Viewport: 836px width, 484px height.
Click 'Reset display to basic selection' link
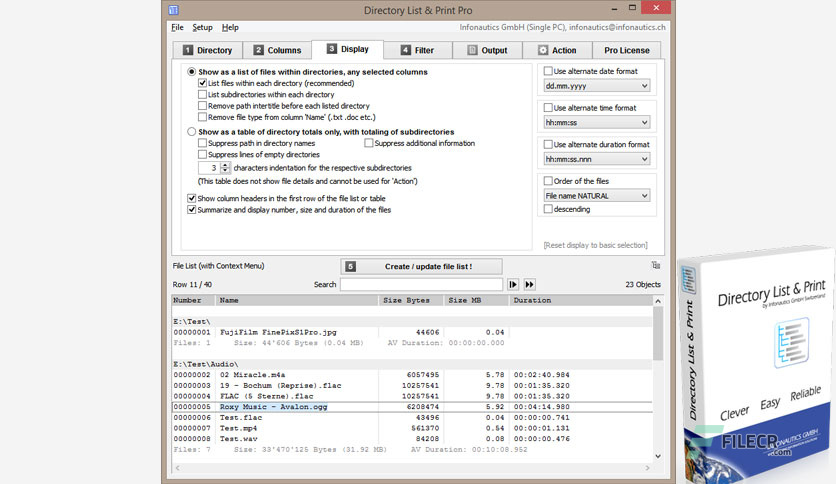pos(596,245)
